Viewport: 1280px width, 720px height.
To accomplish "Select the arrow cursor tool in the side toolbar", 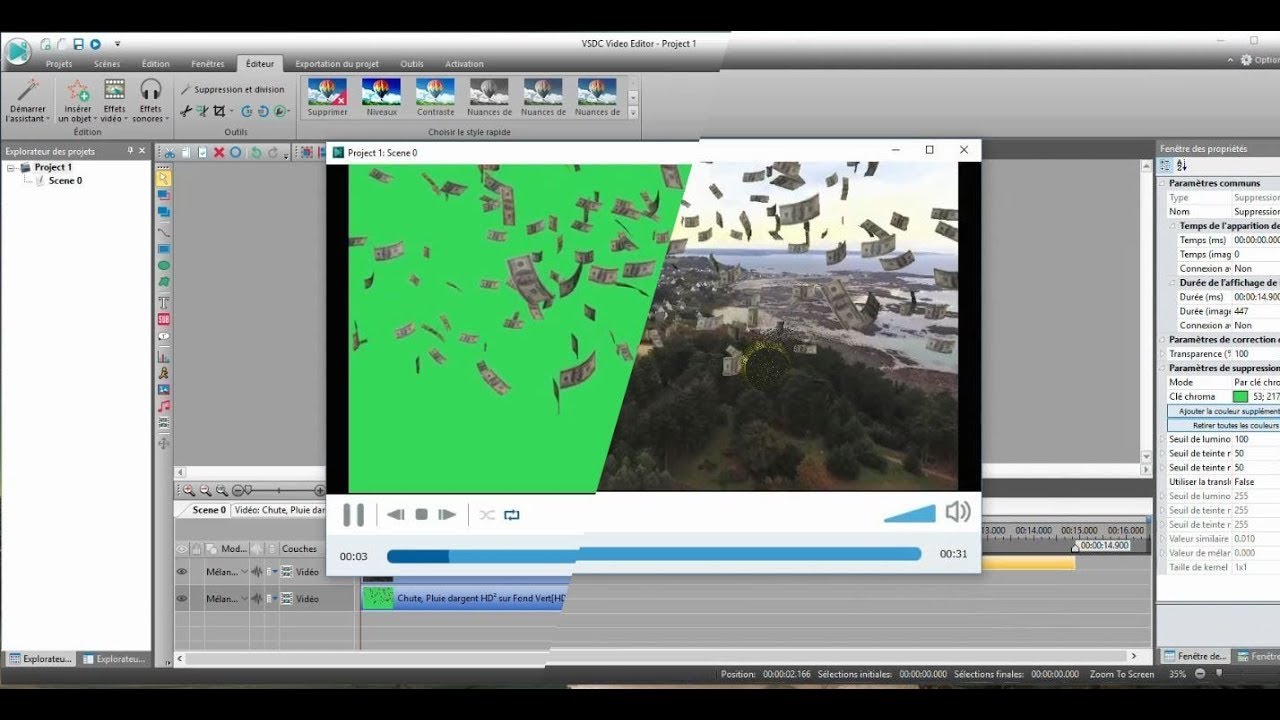I will 163,179.
